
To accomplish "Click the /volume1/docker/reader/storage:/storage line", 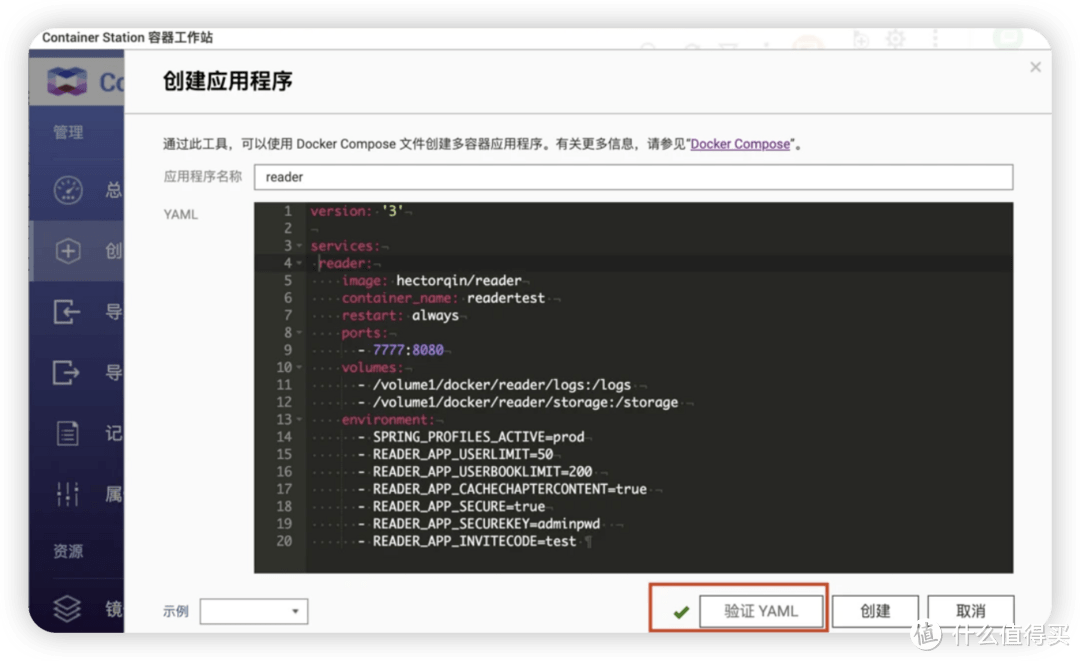I will (x=525, y=402).
